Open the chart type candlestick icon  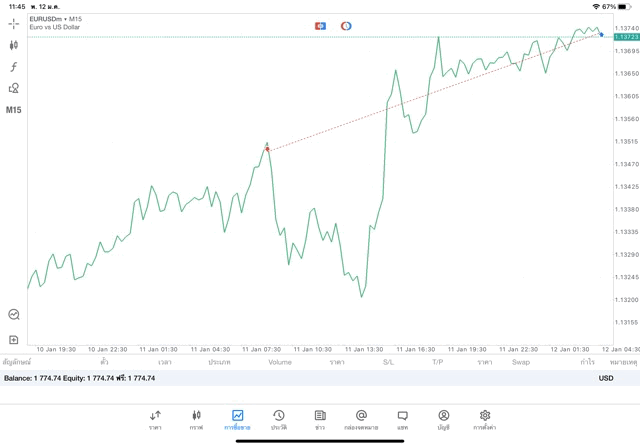tap(14, 45)
